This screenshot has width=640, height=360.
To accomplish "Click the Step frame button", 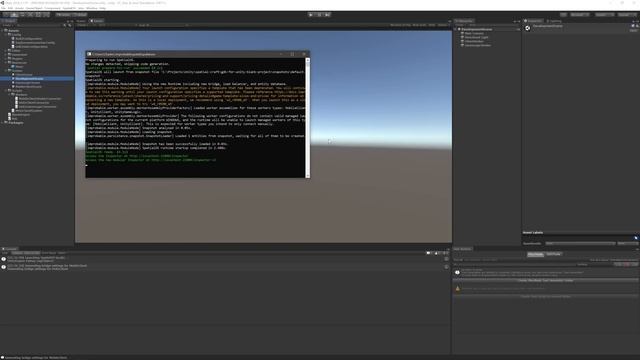I will tap(327, 15).
